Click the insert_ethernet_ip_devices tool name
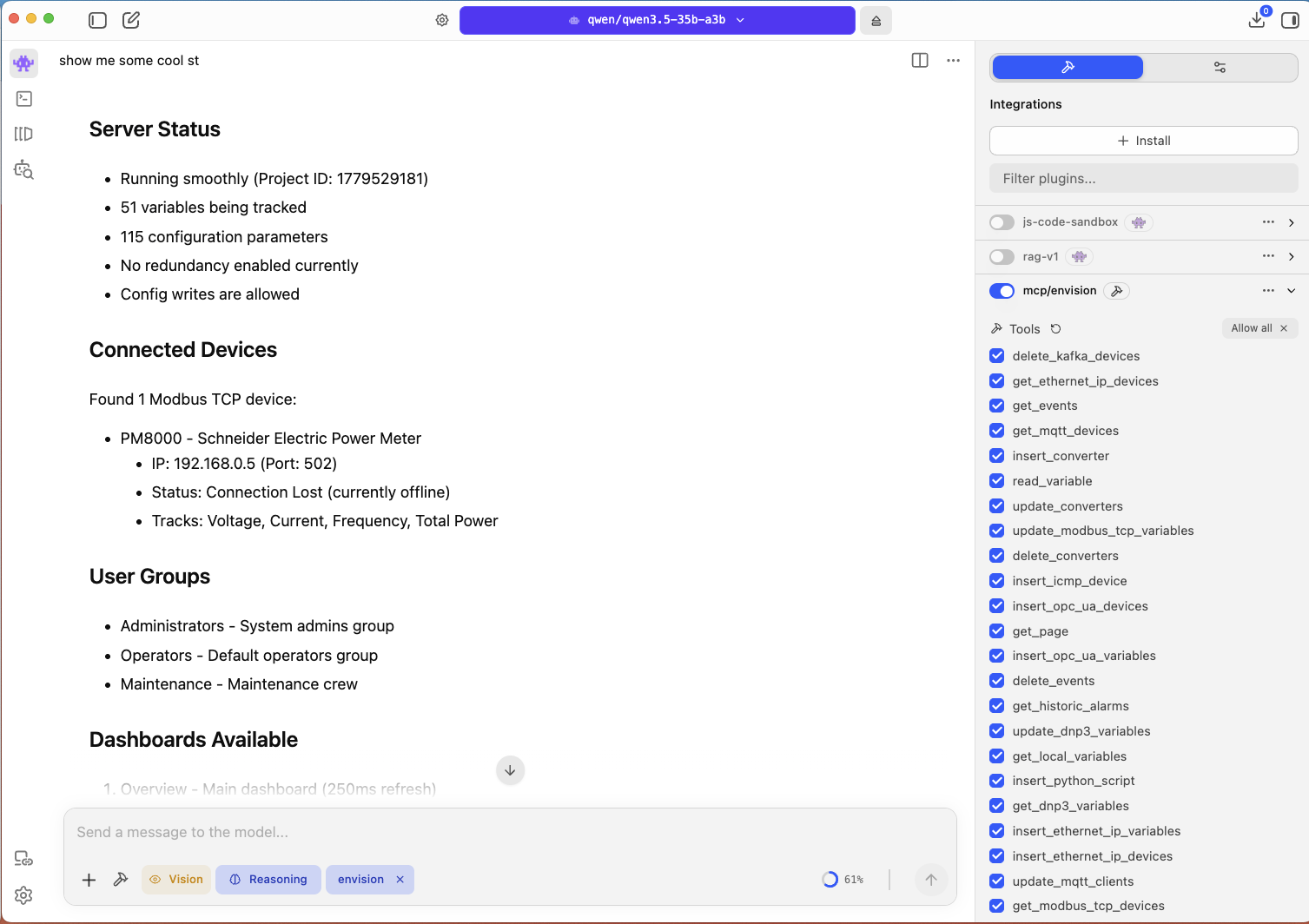The width and height of the screenshot is (1309, 924). [x=1093, y=856]
